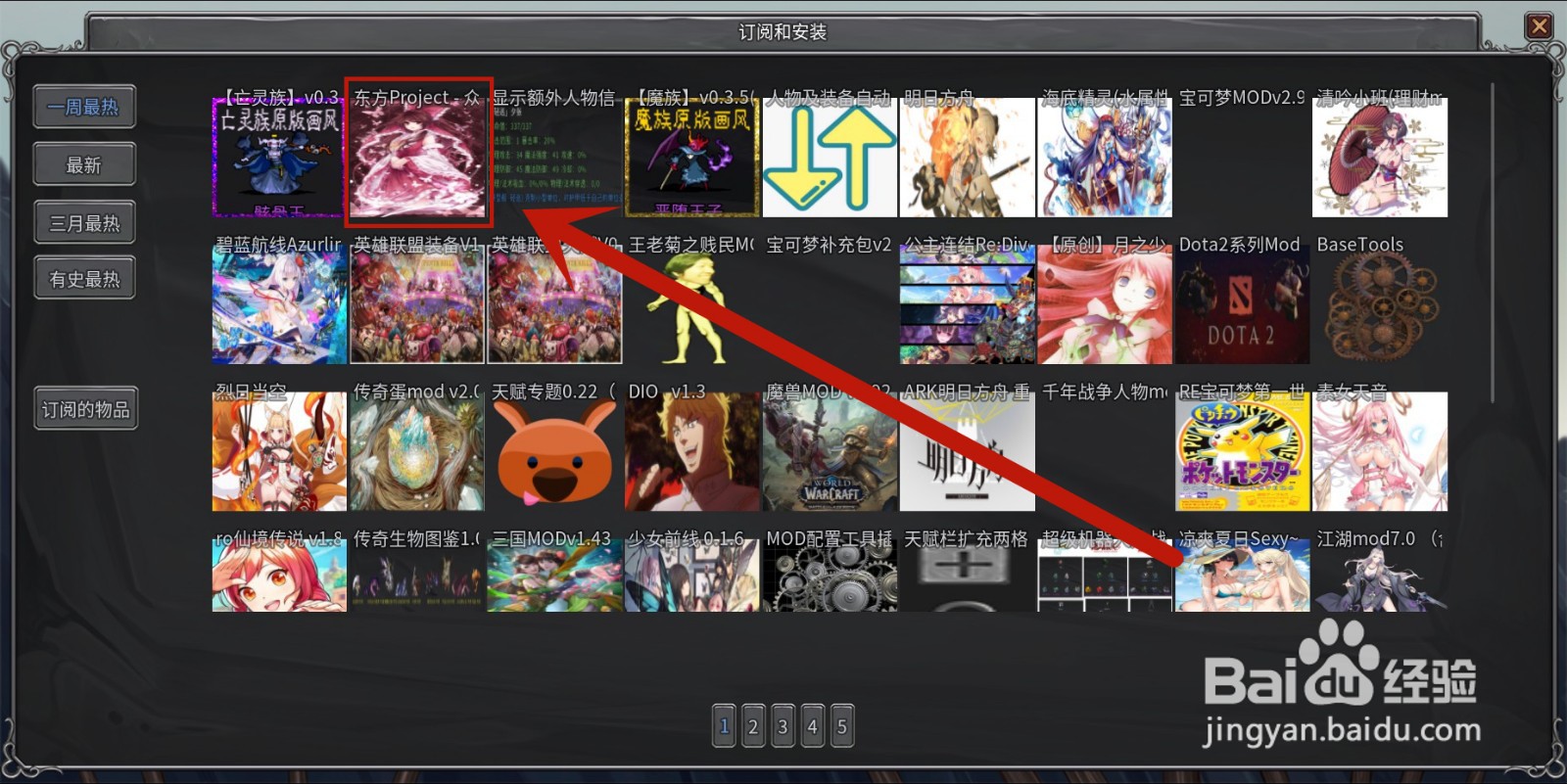Select the 宝可梦补充包v2 title
1567x784 pixels.
[830, 245]
